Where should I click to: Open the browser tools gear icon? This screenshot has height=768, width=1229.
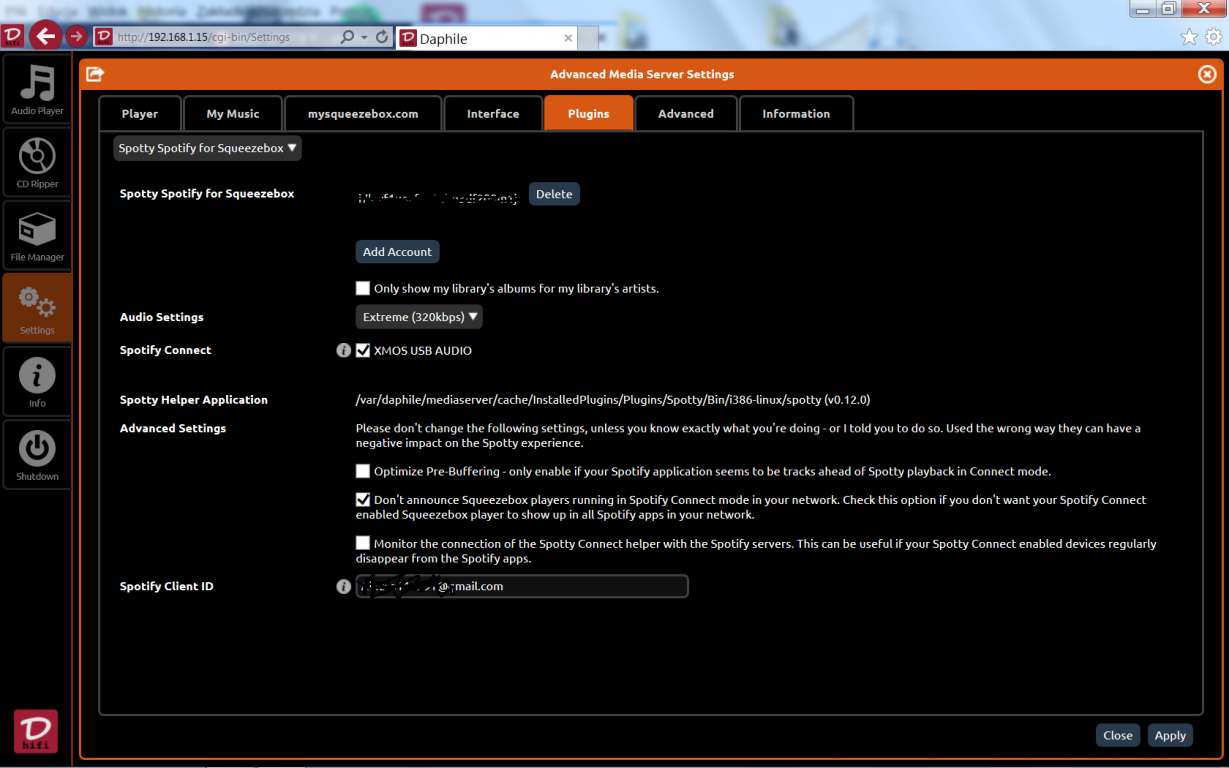point(1213,37)
